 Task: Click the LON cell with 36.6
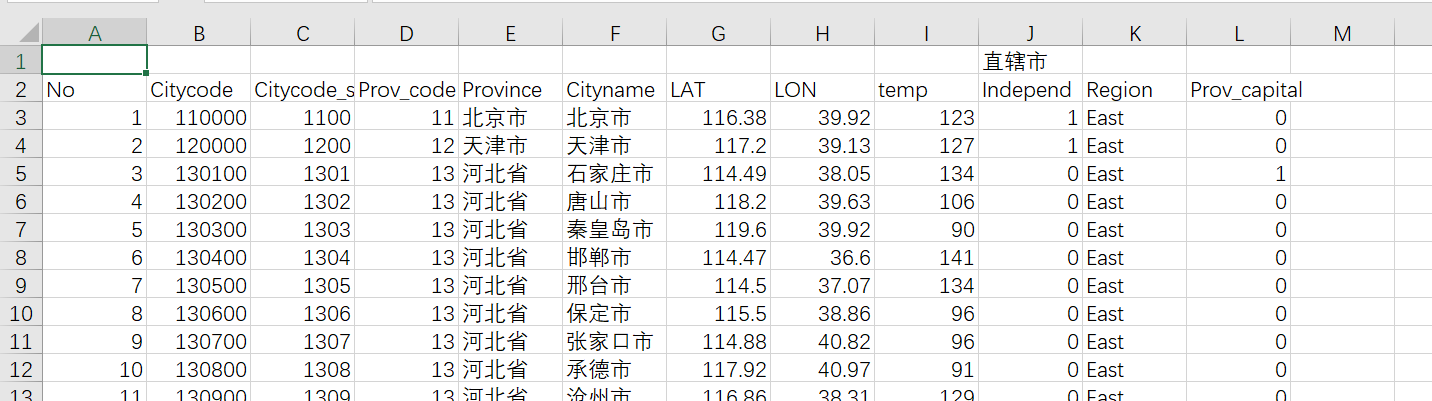coord(822,258)
